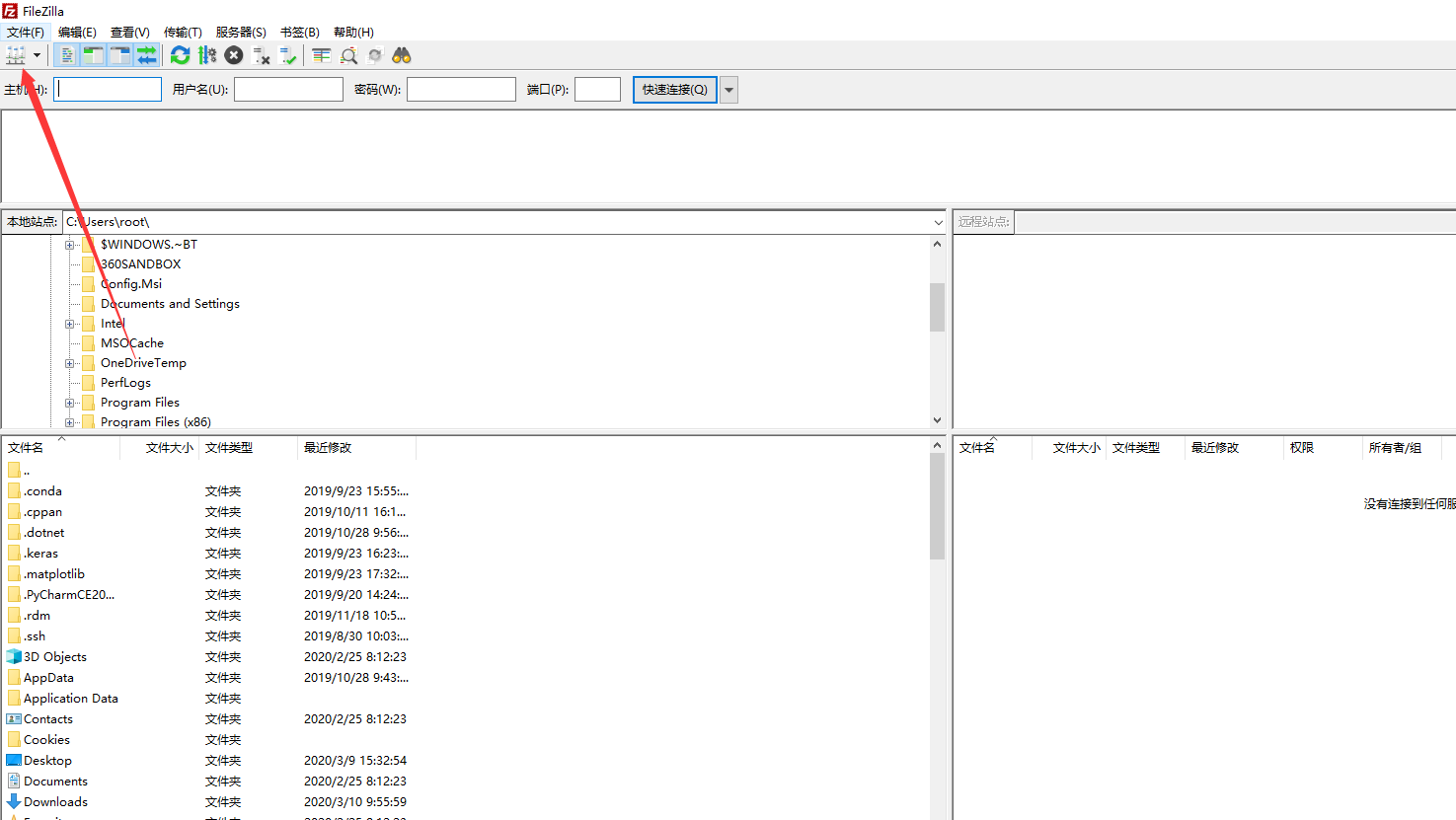Select the 360SANDBOX folder in tree
Image resolution: width=1456 pixels, height=820 pixels.
point(140,263)
